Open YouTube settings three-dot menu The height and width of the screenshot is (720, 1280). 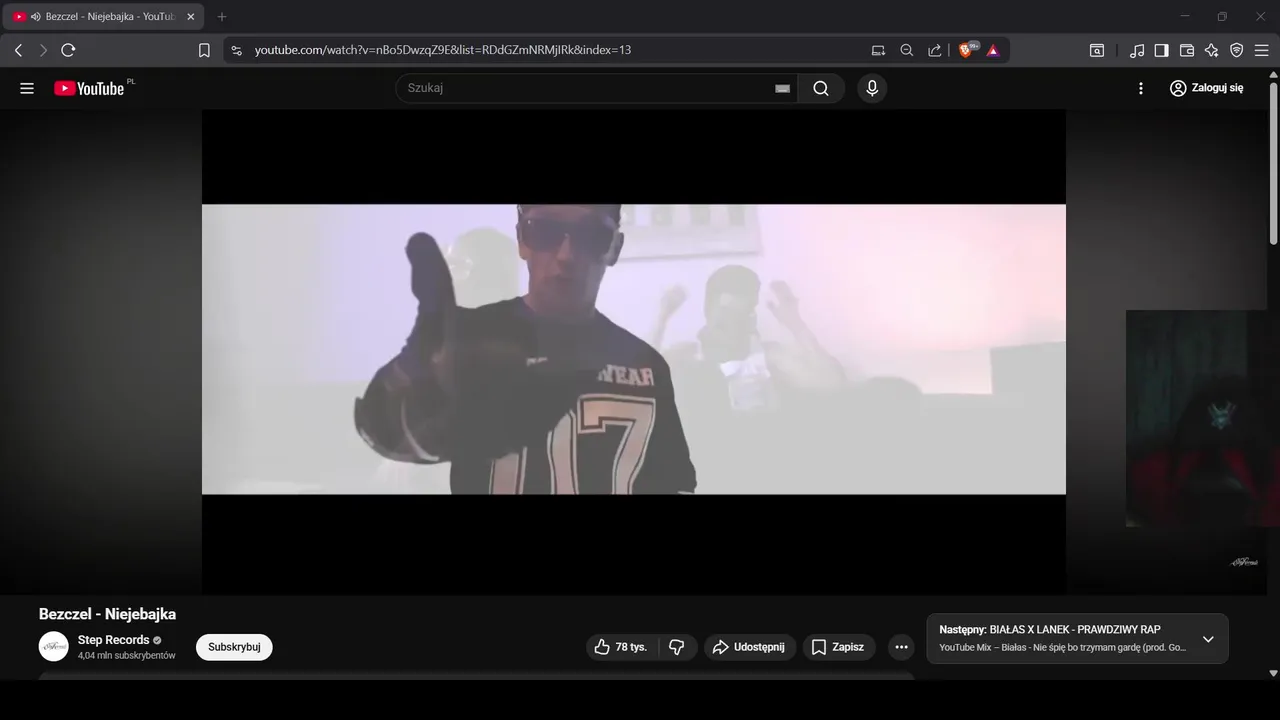click(x=1141, y=88)
